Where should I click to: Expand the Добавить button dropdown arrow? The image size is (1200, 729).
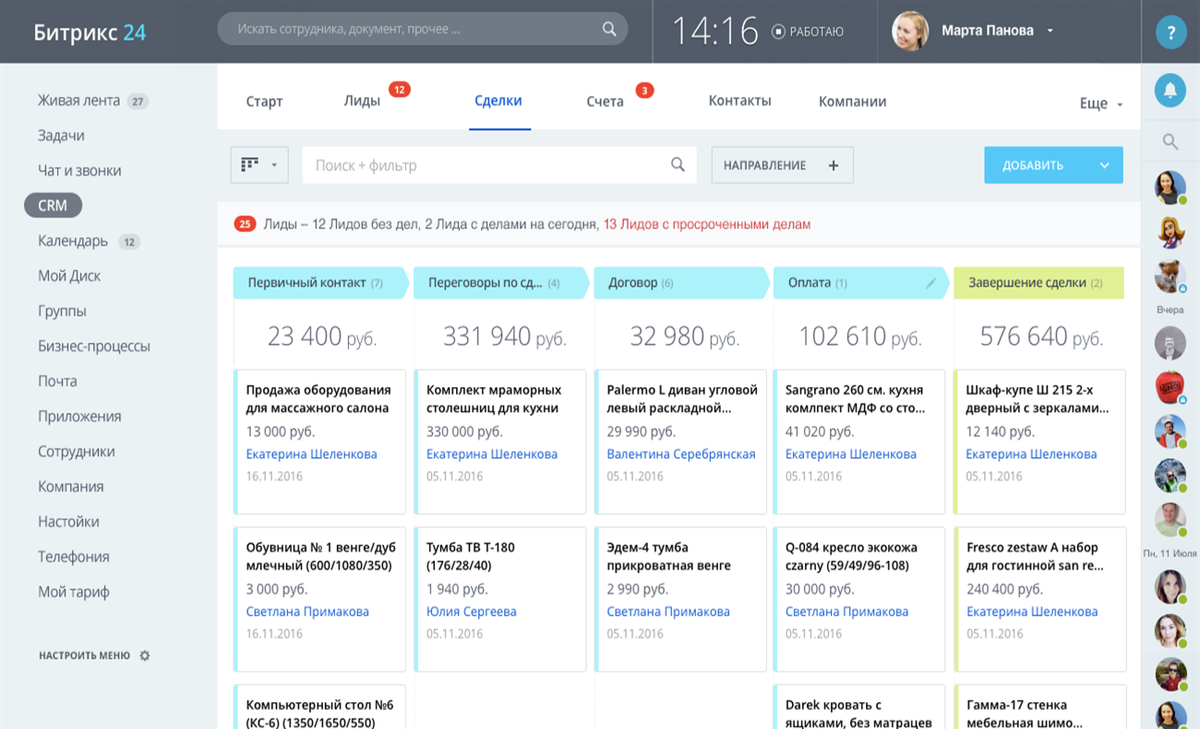click(1105, 164)
